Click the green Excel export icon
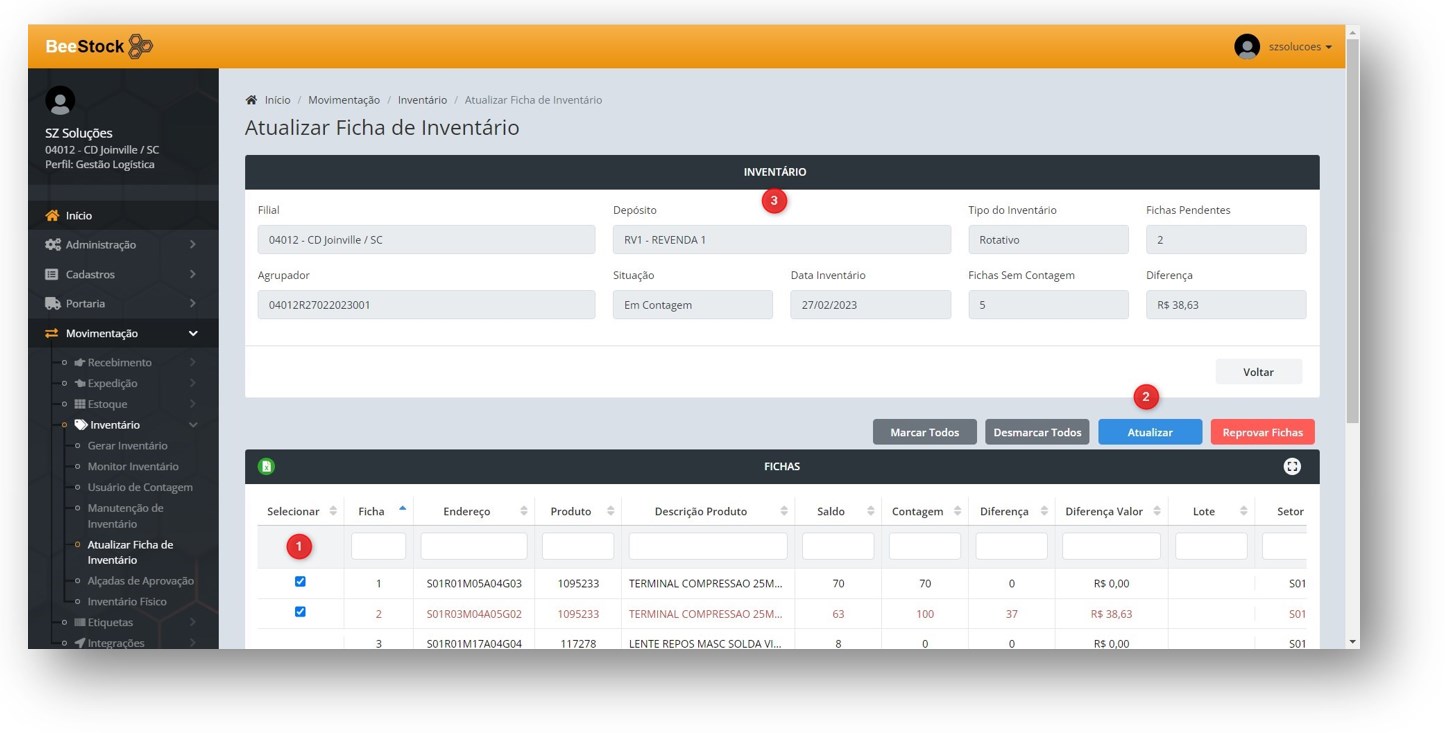 (266, 466)
